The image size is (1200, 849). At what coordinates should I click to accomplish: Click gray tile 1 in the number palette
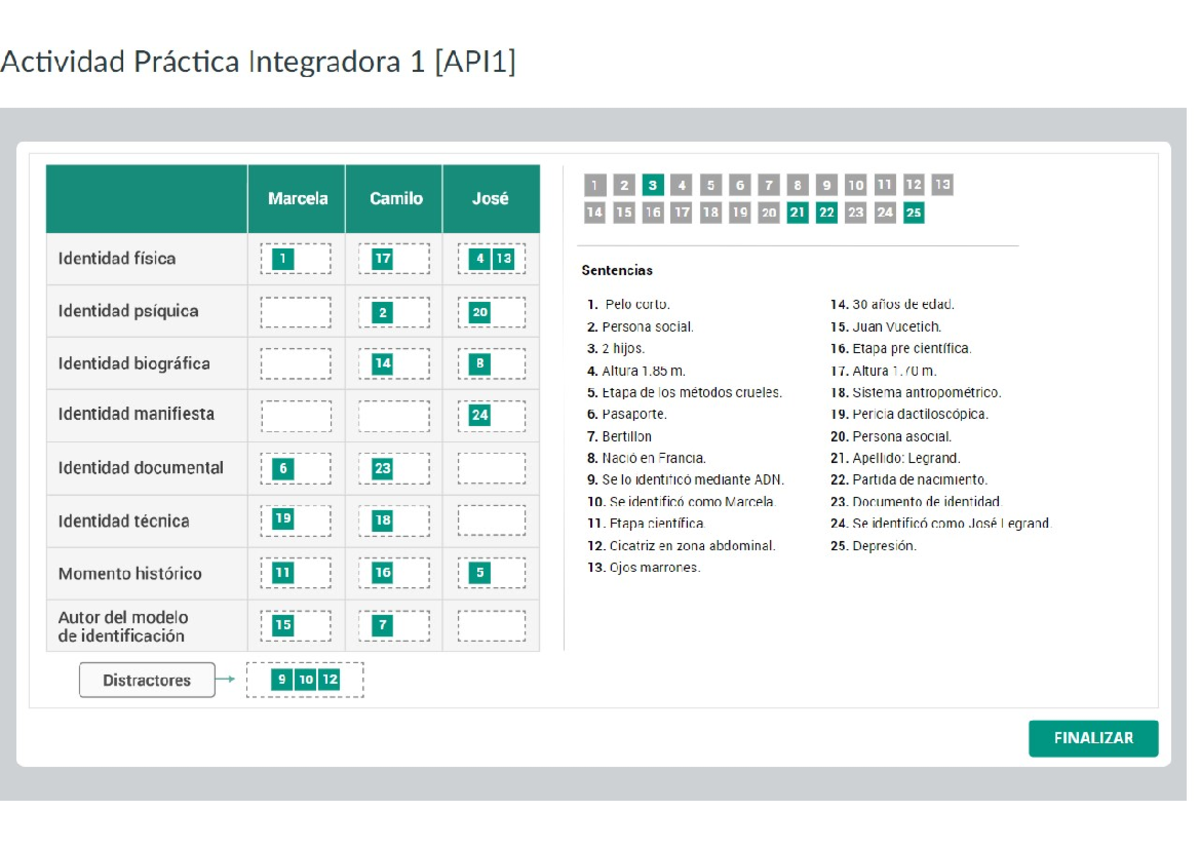pos(594,185)
